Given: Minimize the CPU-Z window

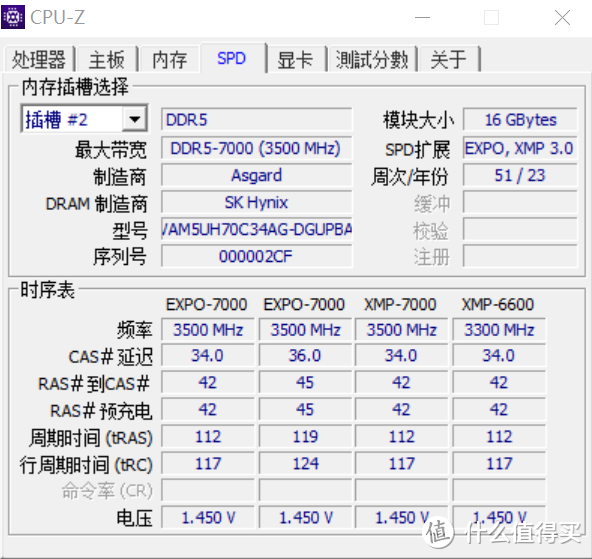Looking at the screenshot, I should point(422,17).
